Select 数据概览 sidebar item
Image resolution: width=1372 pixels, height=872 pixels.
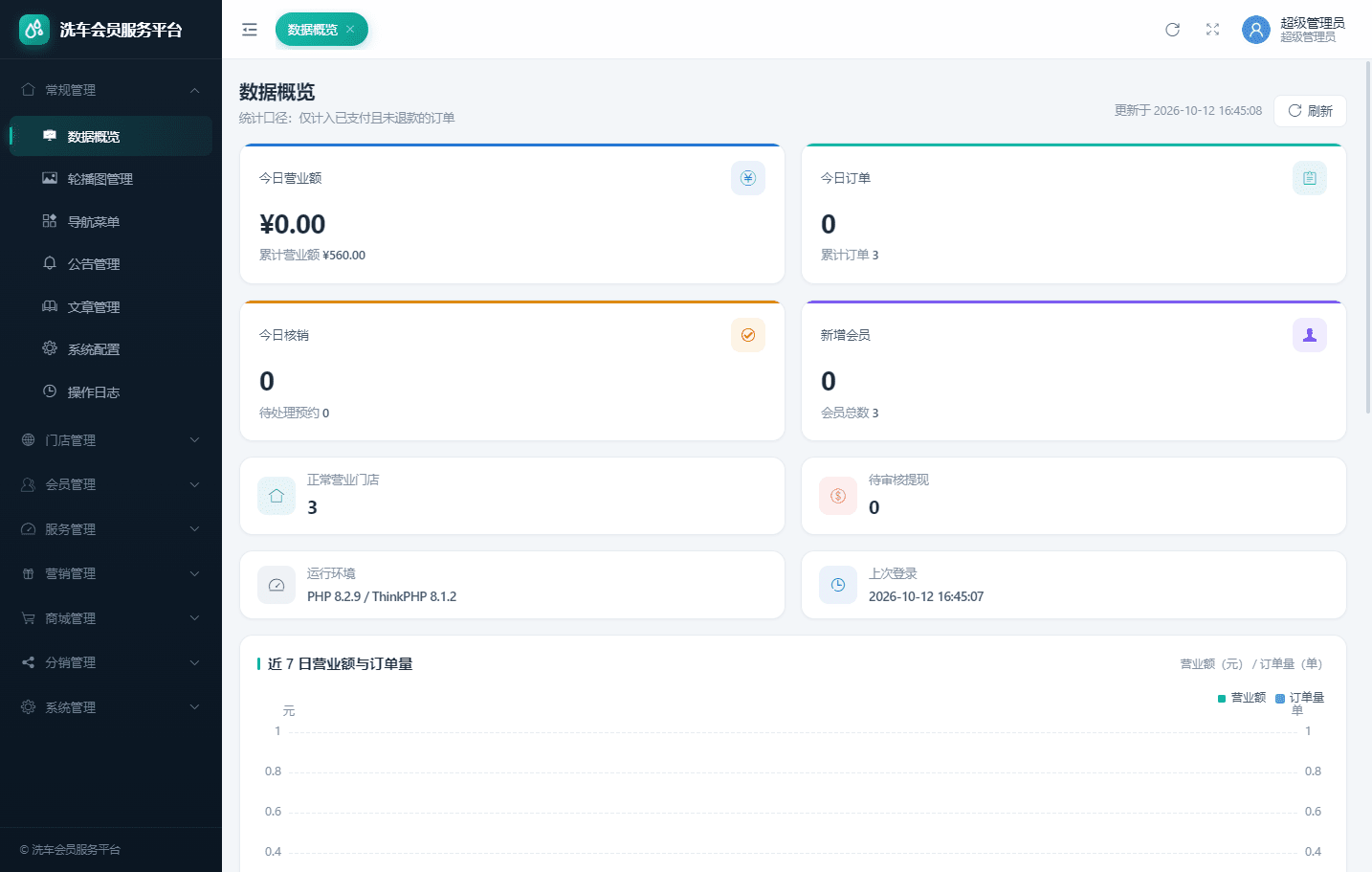tap(111, 137)
